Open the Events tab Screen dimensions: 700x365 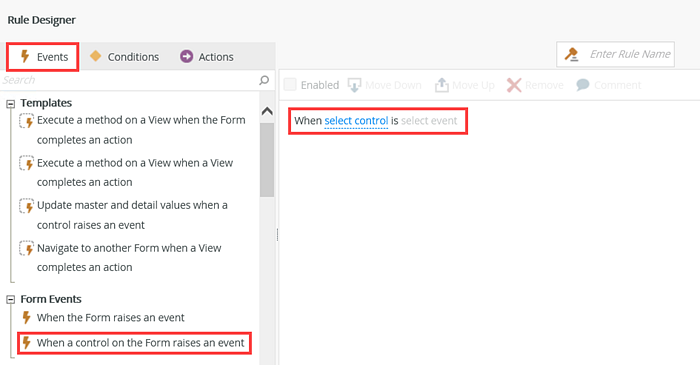43,57
